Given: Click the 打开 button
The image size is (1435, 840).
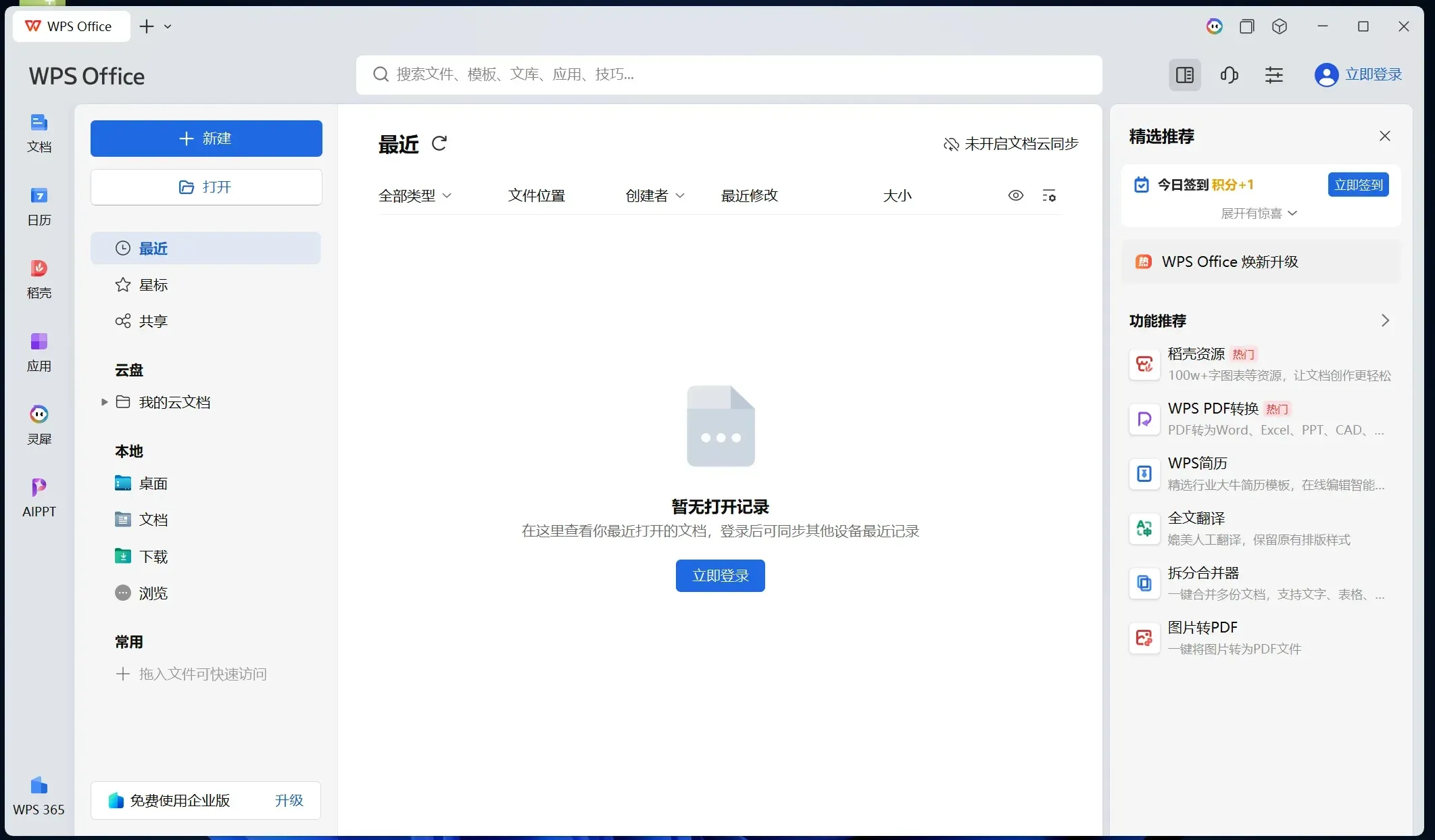Looking at the screenshot, I should click(206, 187).
